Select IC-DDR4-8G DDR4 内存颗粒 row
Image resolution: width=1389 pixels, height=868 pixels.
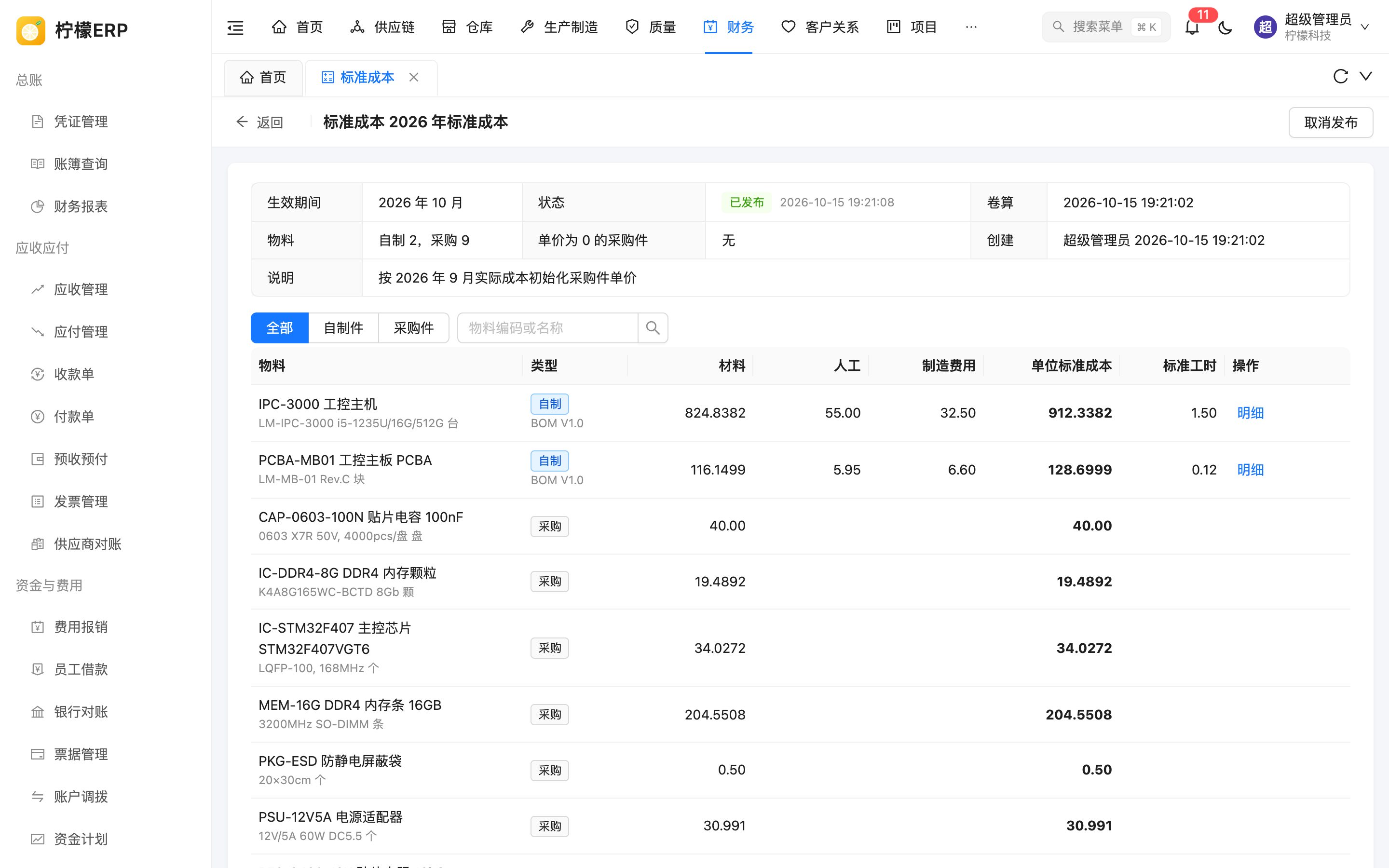(800, 582)
